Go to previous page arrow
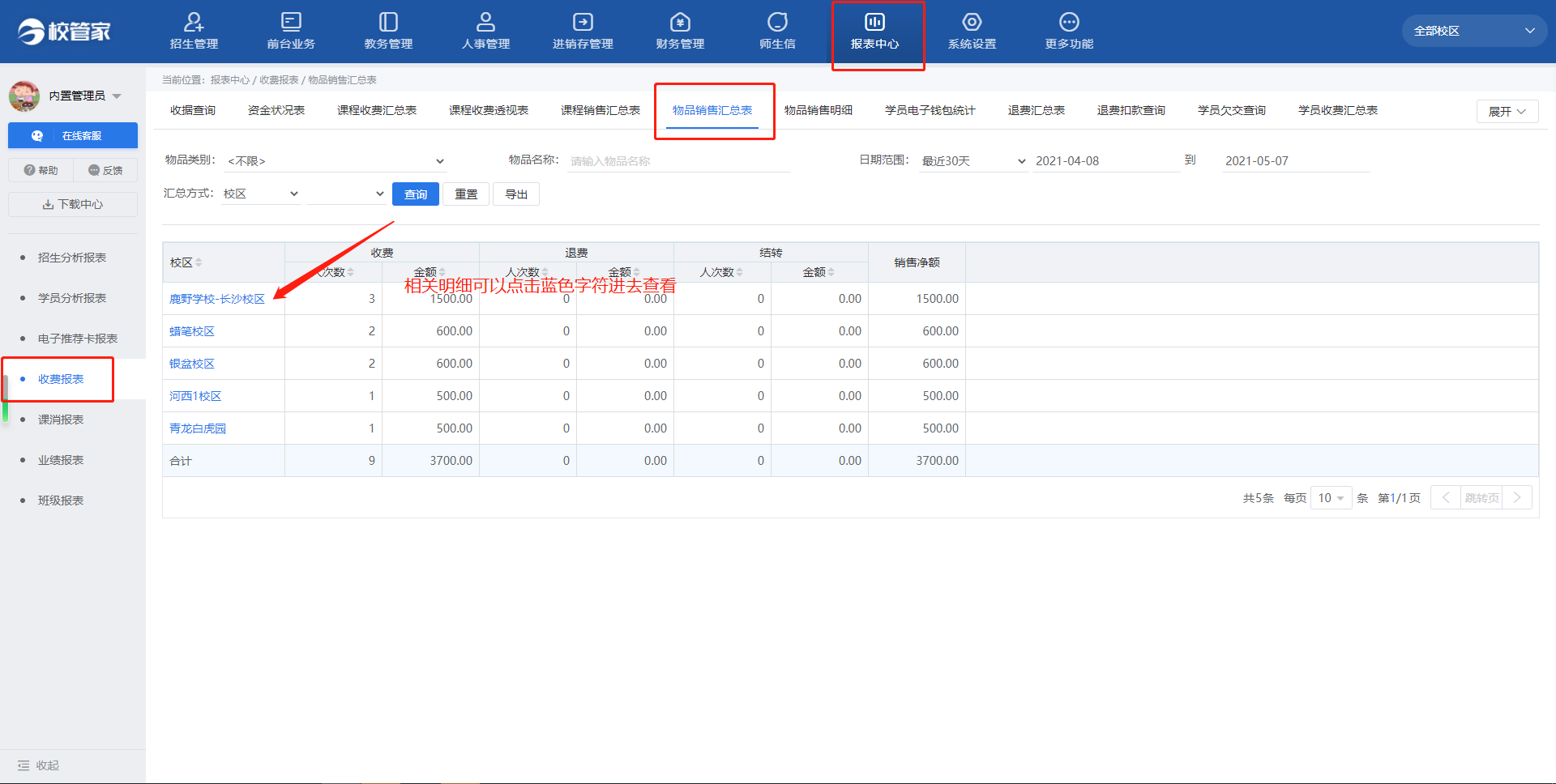Screen dimensions: 1556x784 [1446, 497]
